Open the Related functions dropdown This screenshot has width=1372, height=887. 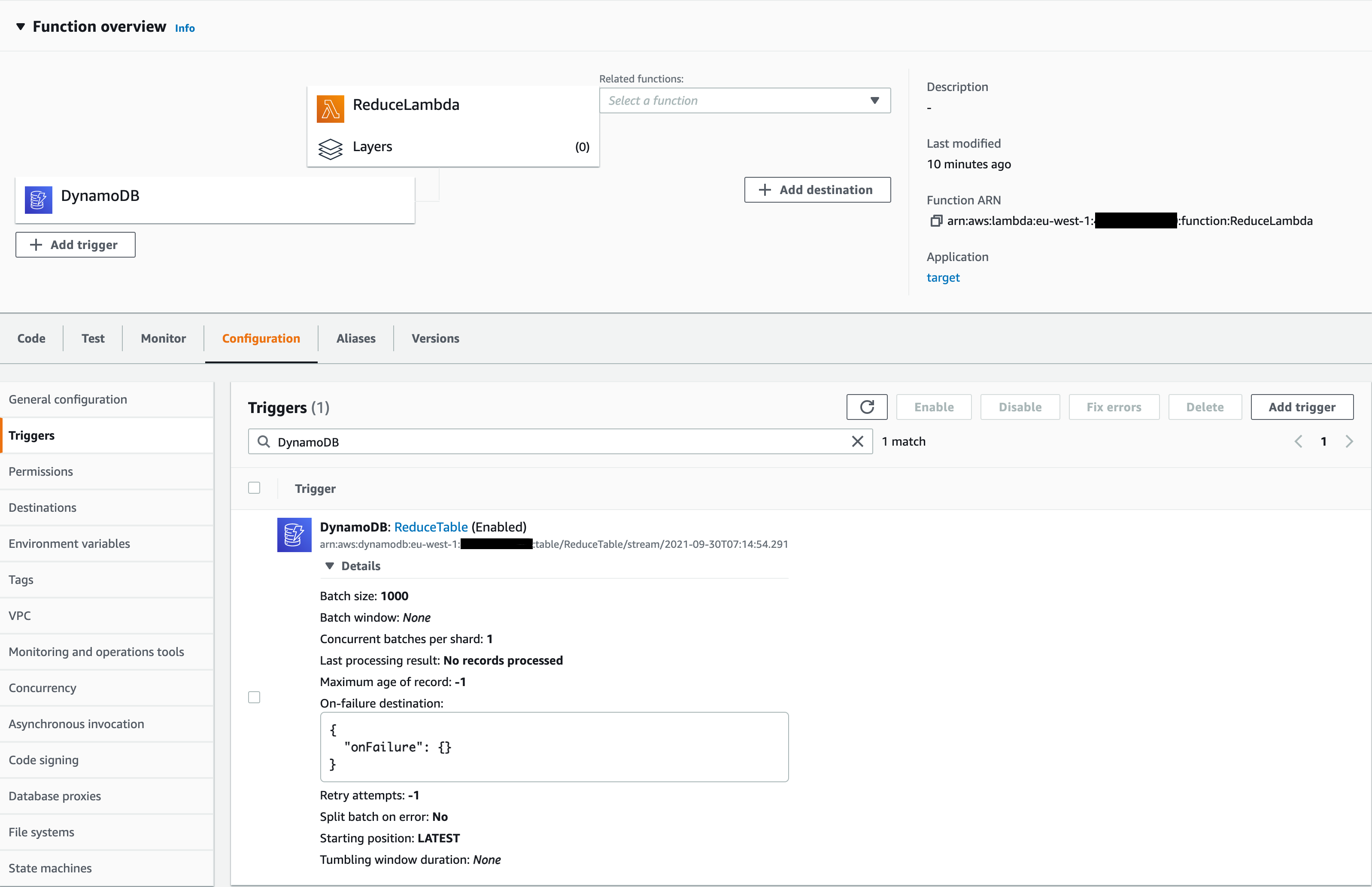click(744, 100)
